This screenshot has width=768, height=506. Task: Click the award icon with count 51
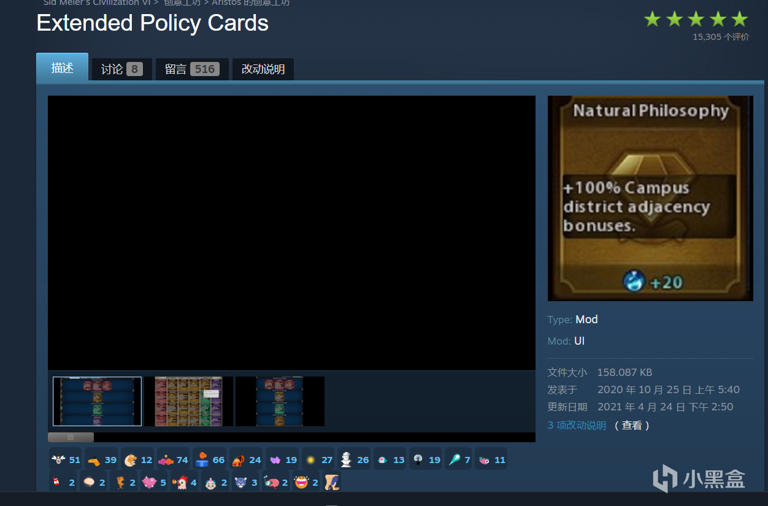[x=59, y=460]
